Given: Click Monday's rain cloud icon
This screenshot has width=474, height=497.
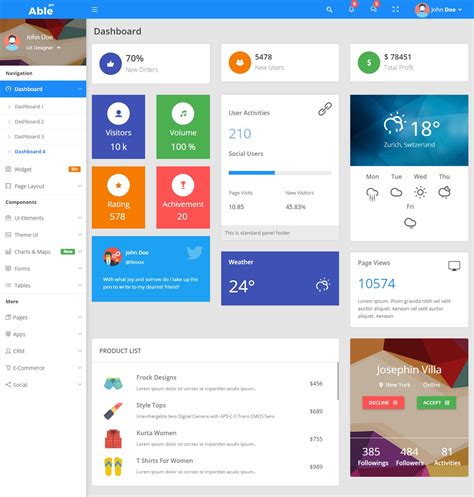Looking at the screenshot, I should (x=372, y=194).
